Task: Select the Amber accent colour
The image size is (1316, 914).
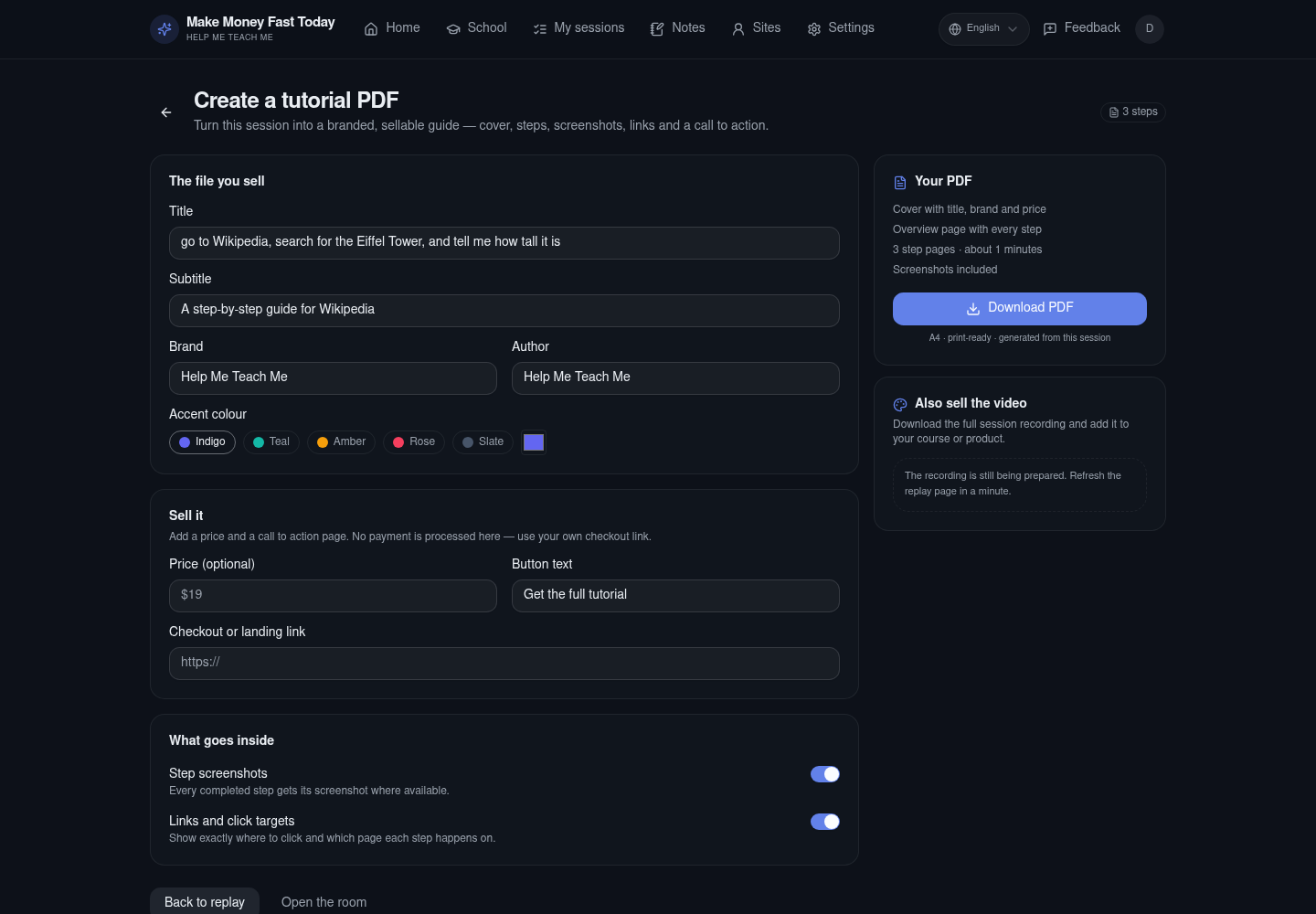Action: pos(342,442)
